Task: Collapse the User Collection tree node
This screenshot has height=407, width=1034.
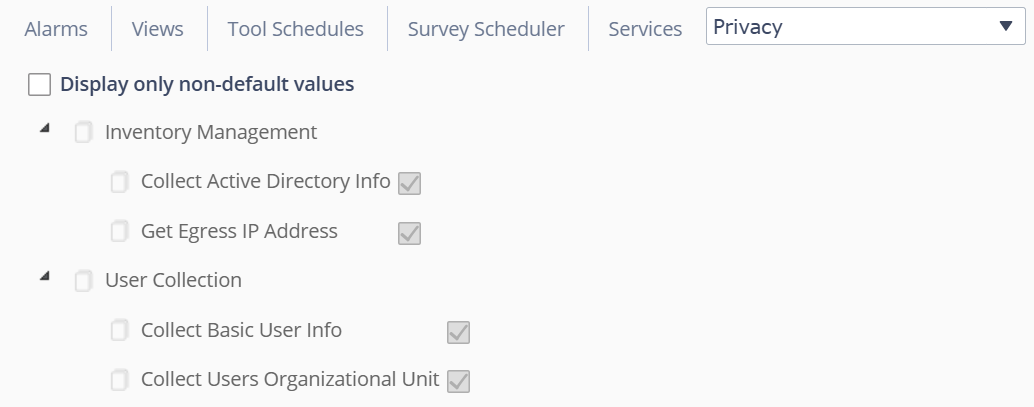Action: 44,277
